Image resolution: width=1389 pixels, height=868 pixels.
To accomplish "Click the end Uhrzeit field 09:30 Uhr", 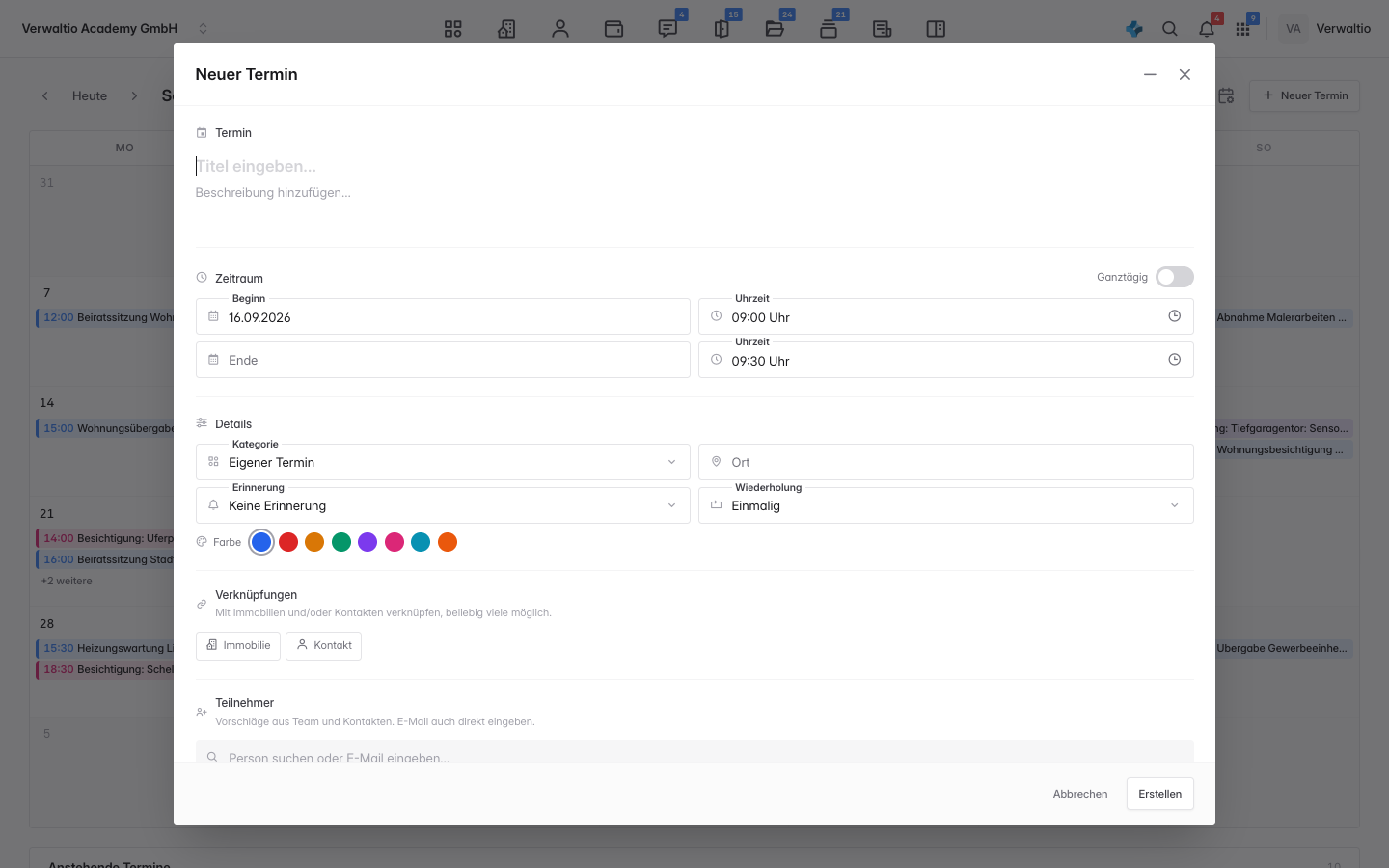I will coord(946,360).
